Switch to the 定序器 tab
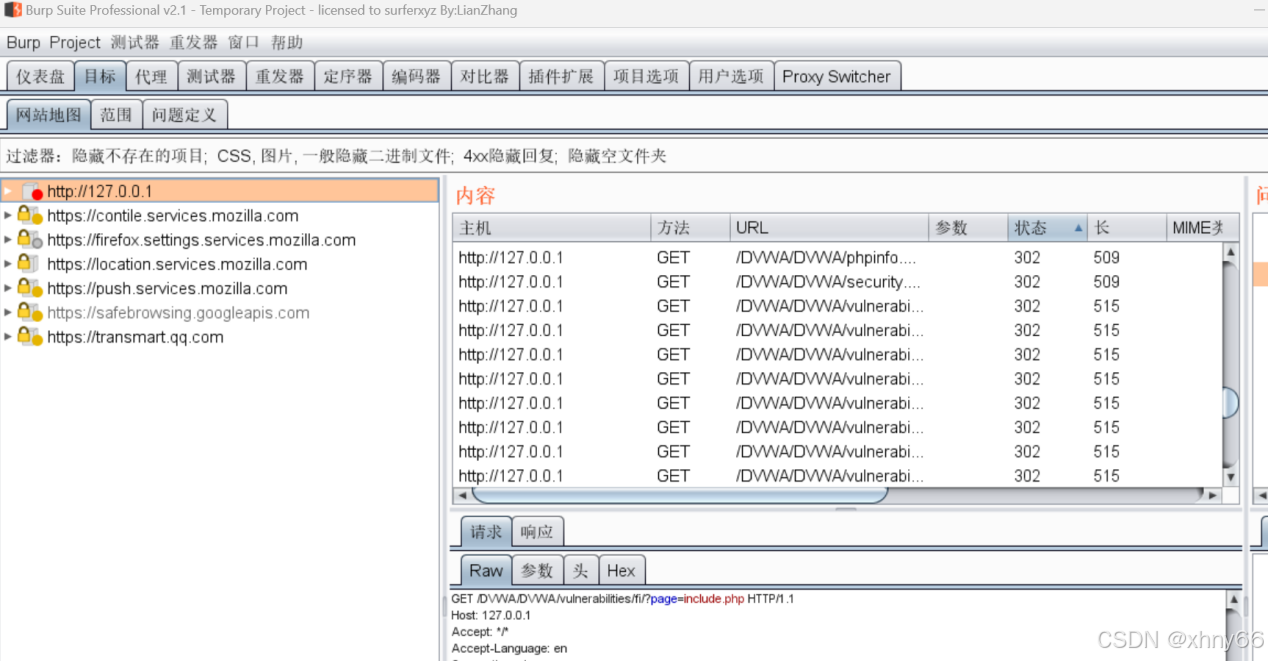 coord(348,76)
